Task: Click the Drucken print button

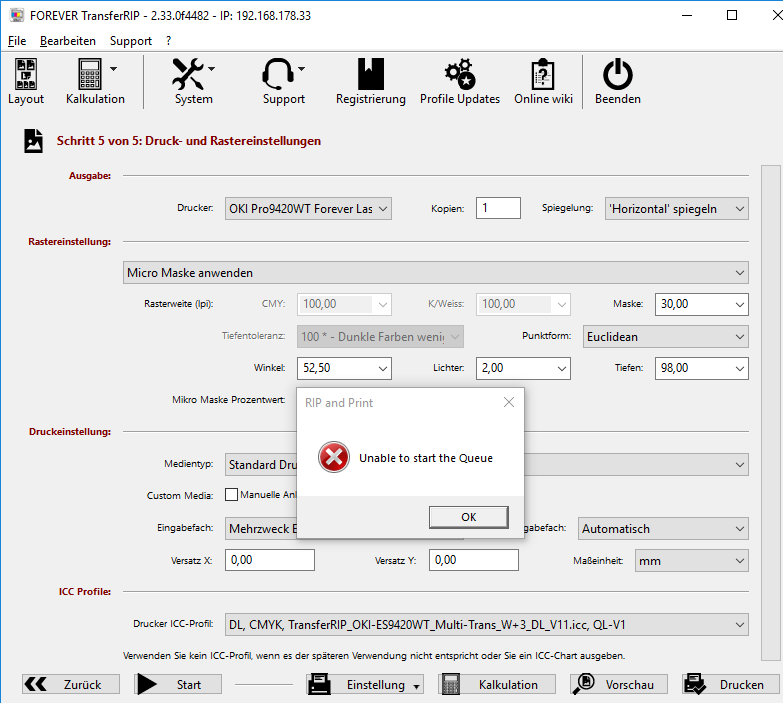Action: coord(731,685)
